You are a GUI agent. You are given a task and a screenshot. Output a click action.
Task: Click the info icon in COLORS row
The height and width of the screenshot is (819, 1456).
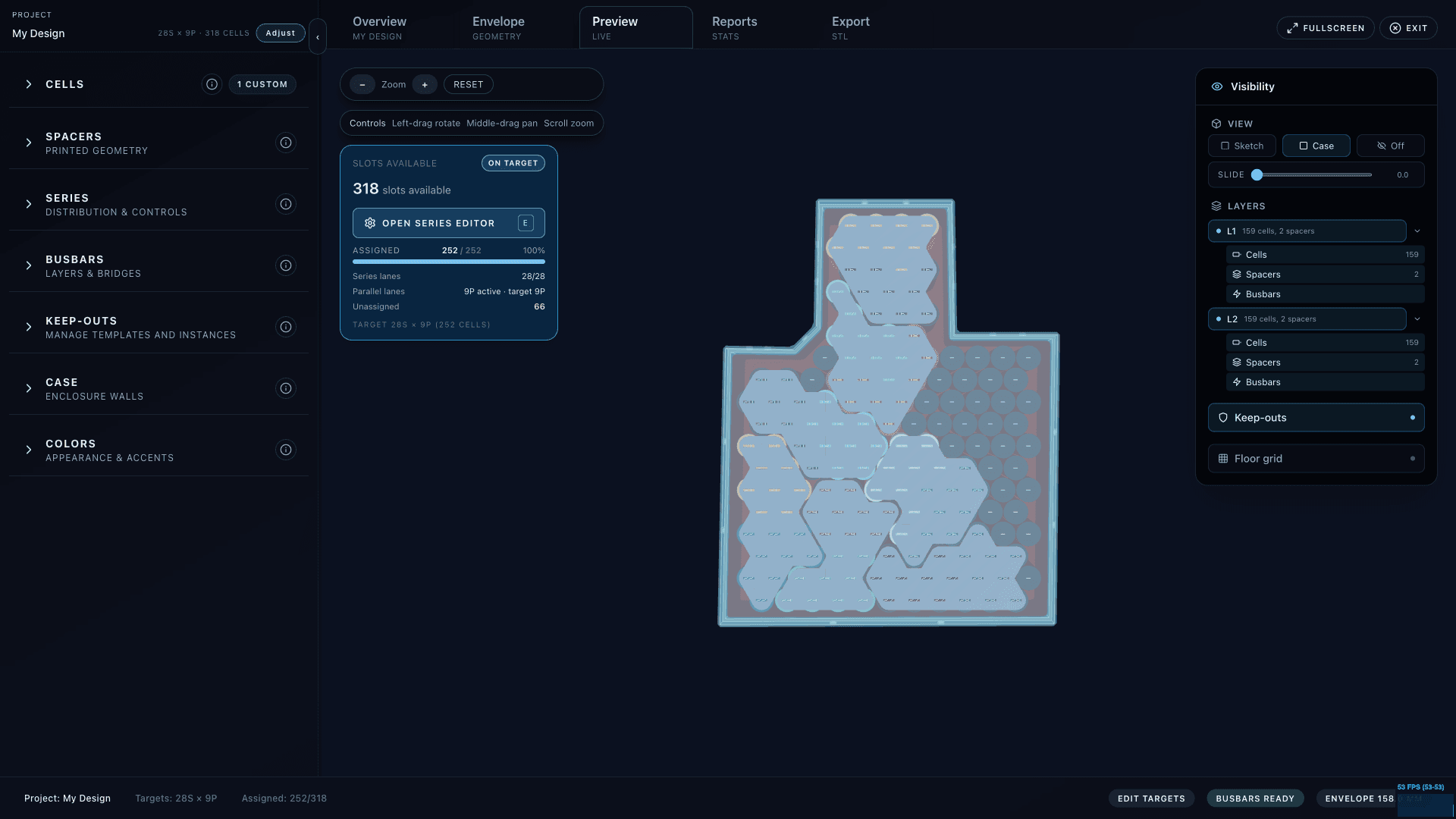coord(286,450)
